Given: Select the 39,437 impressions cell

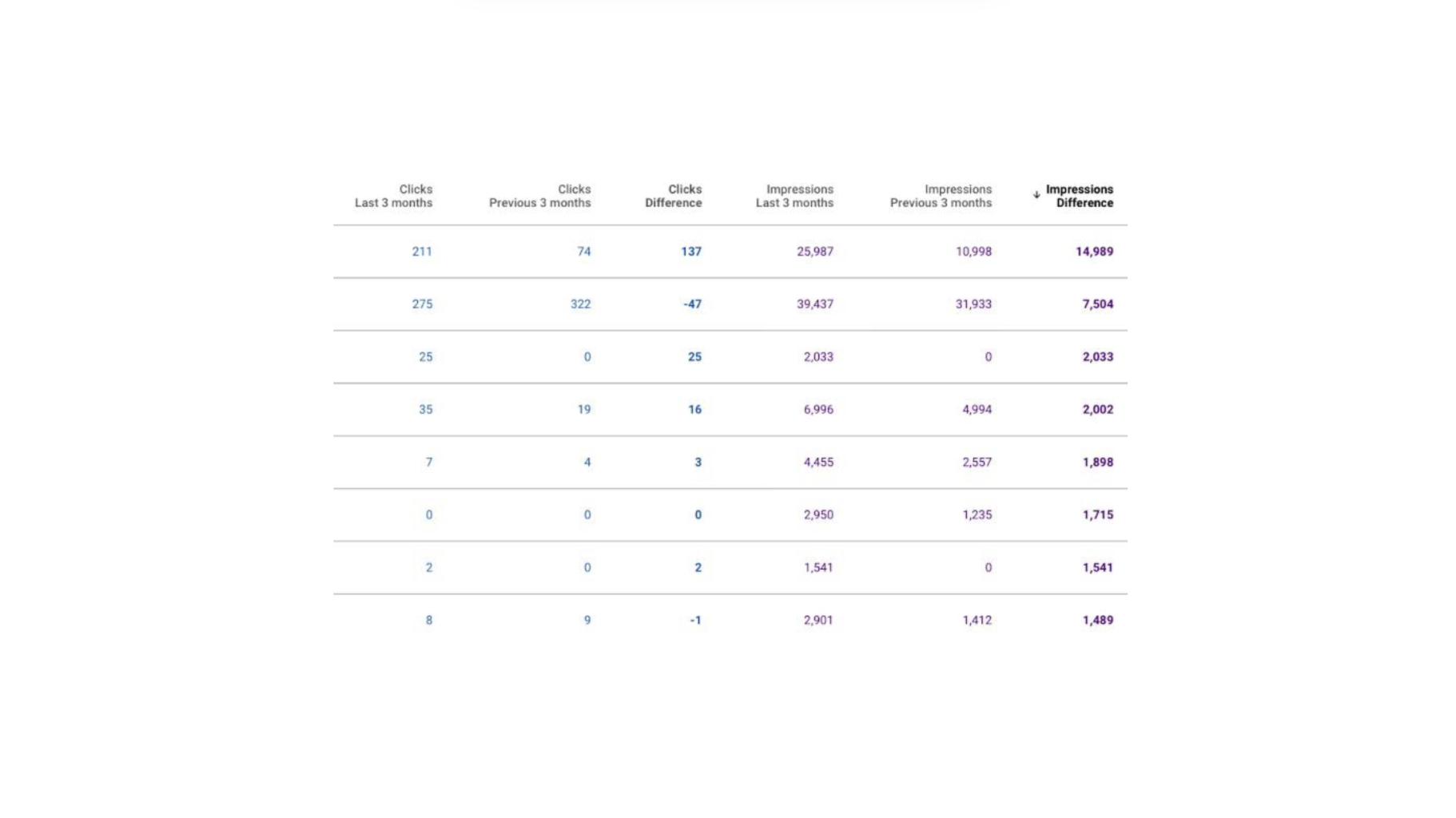Looking at the screenshot, I should point(814,304).
